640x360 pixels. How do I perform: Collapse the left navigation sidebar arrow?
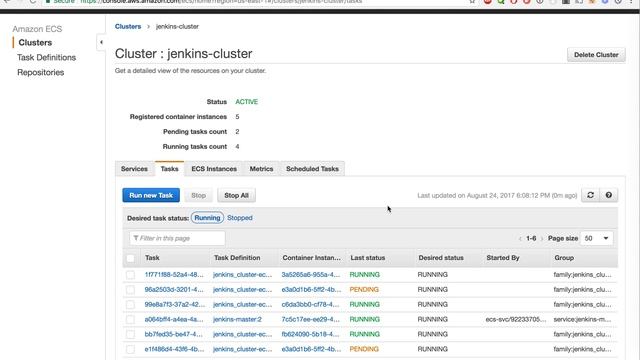coord(101,42)
